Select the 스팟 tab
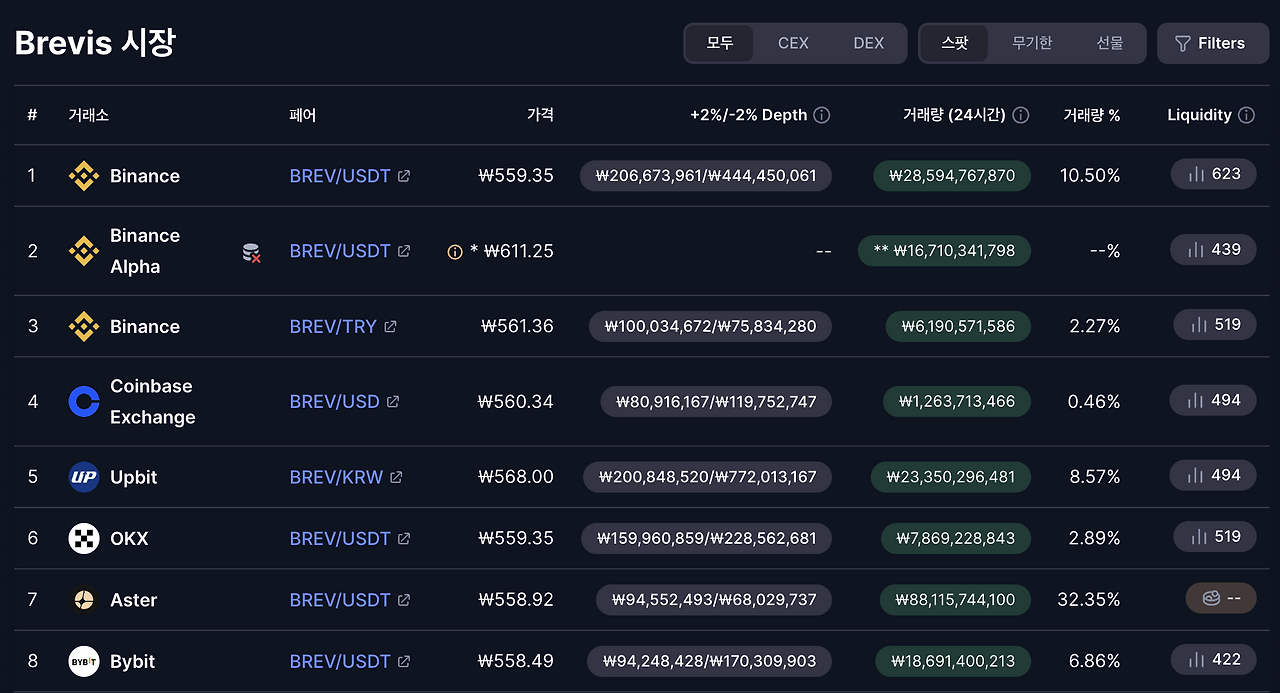 pyautogui.click(x=955, y=43)
